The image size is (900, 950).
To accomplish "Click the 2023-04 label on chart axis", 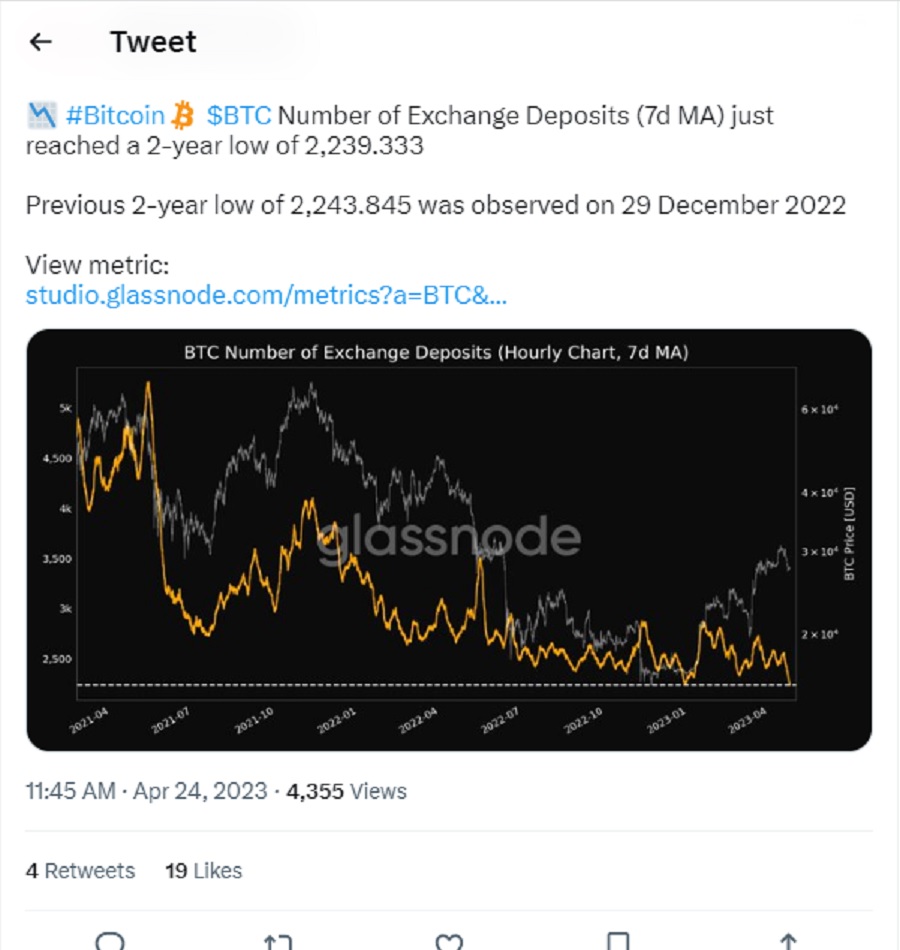I will point(747,720).
